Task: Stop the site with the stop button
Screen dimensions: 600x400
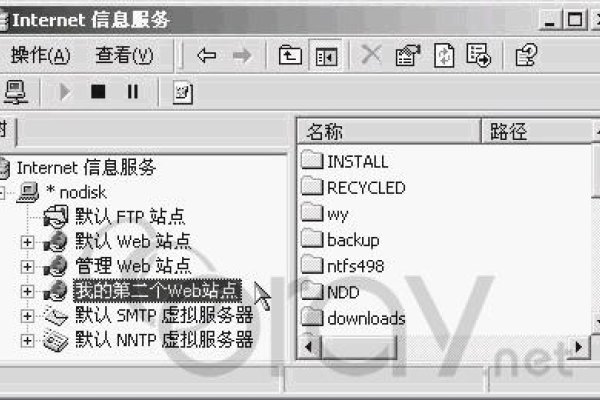Action: [98, 92]
